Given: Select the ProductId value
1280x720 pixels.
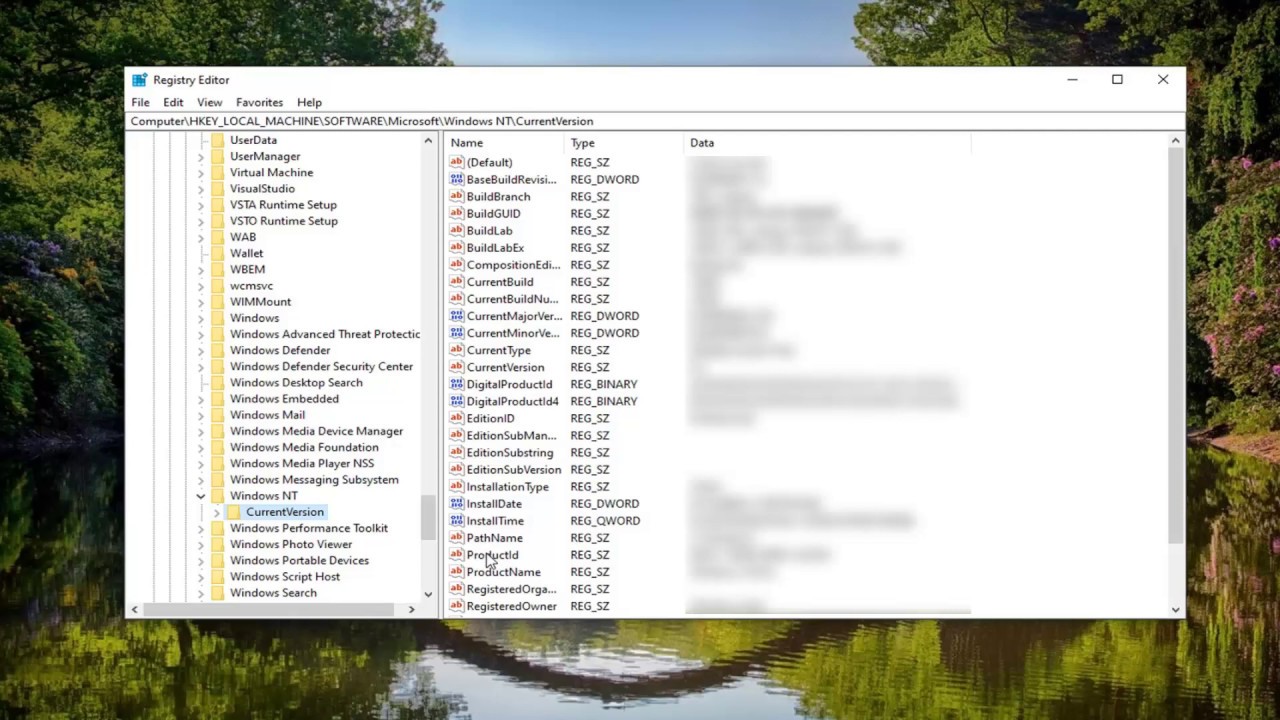Looking at the screenshot, I should point(492,555).
